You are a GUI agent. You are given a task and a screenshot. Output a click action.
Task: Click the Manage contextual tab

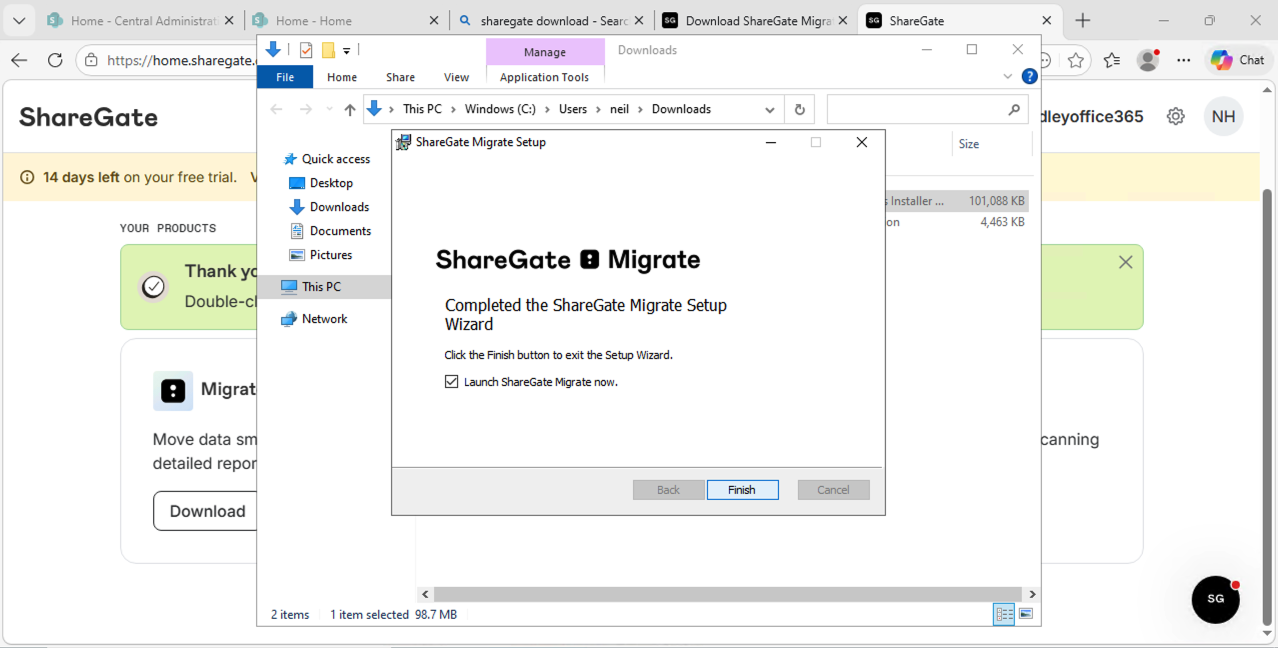pos(545,52)
